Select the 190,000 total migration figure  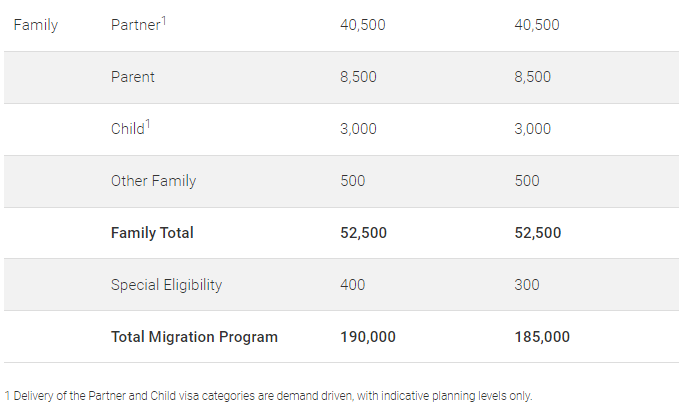click(368, 337)
